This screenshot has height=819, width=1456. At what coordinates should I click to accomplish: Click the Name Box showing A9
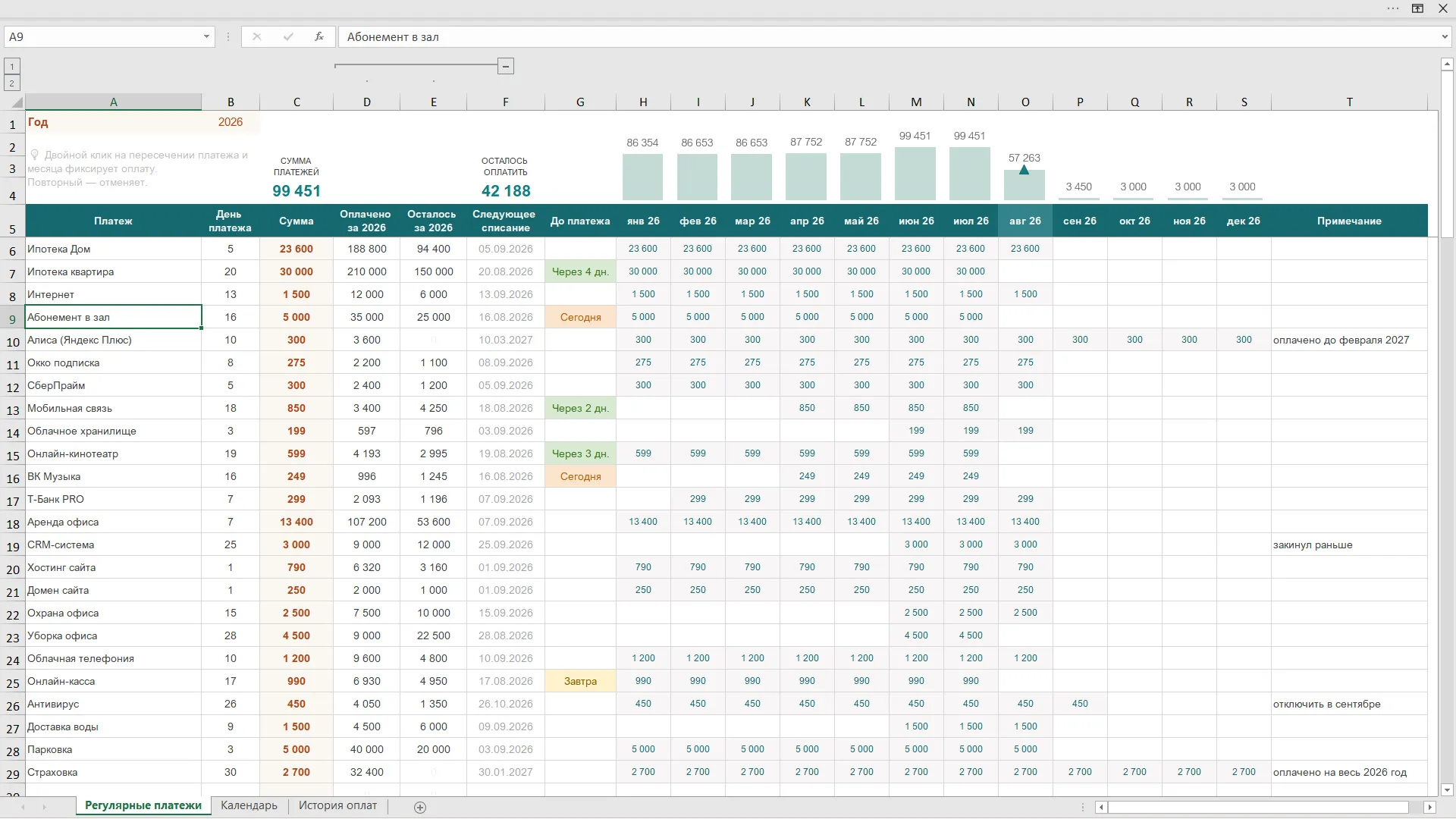(102, 36)
